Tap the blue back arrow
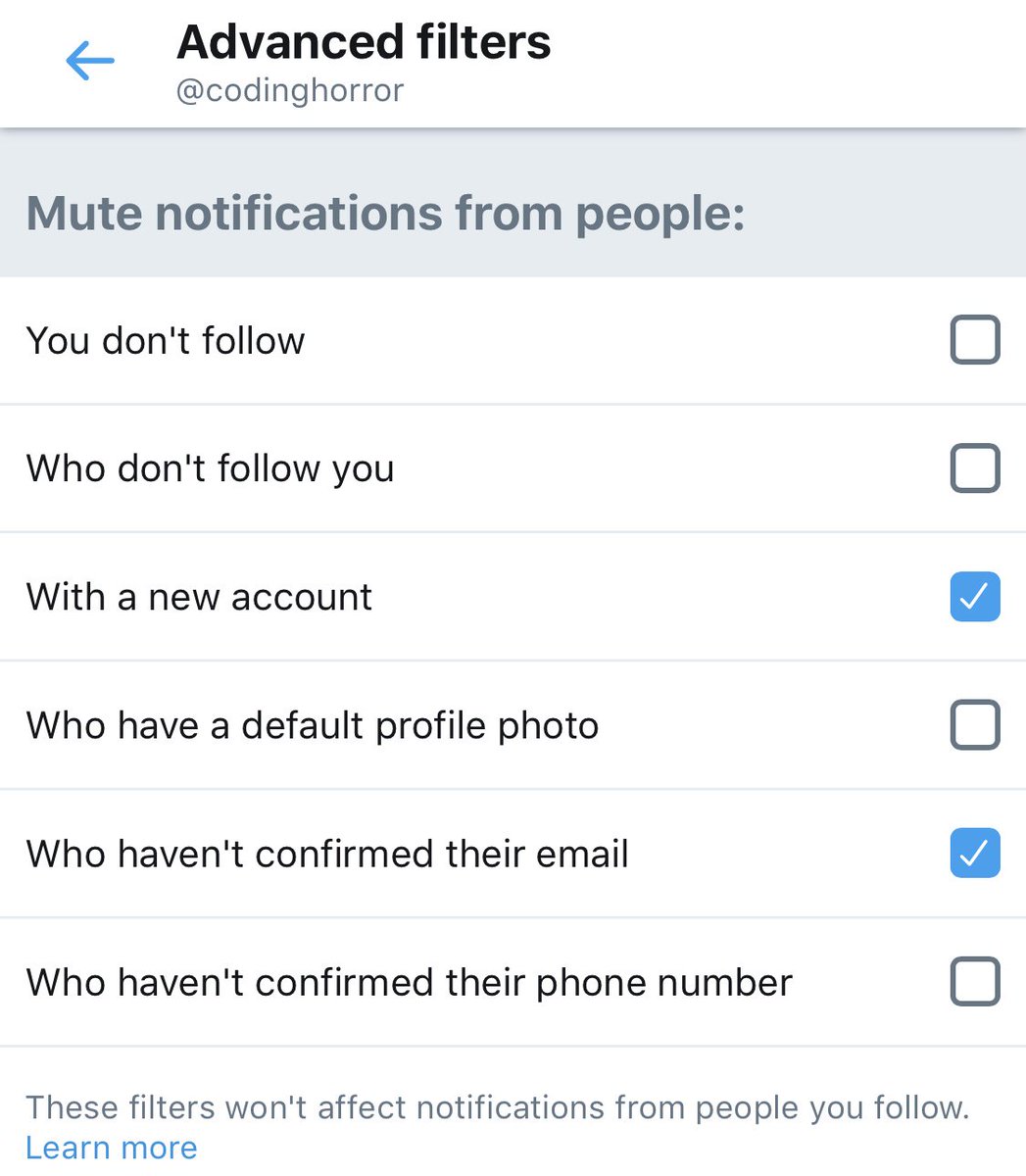Viewport: 1026px width, 1176px height. pos(90,62)
